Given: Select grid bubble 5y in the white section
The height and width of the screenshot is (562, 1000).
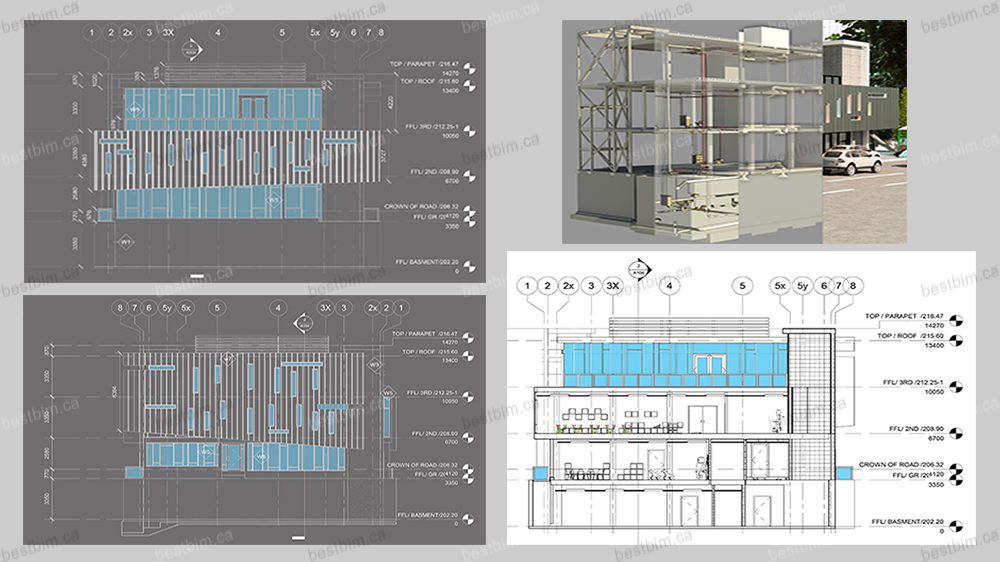Looking at the screenshot, I should 802,286.
